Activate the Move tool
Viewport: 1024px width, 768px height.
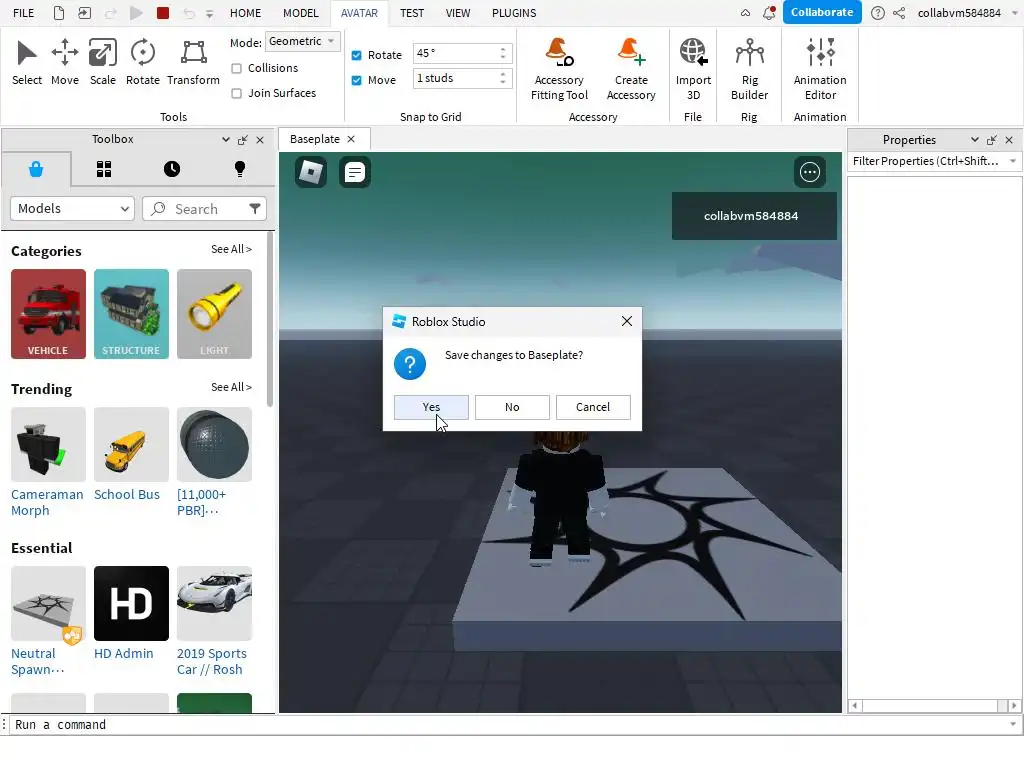click(65, 63)
